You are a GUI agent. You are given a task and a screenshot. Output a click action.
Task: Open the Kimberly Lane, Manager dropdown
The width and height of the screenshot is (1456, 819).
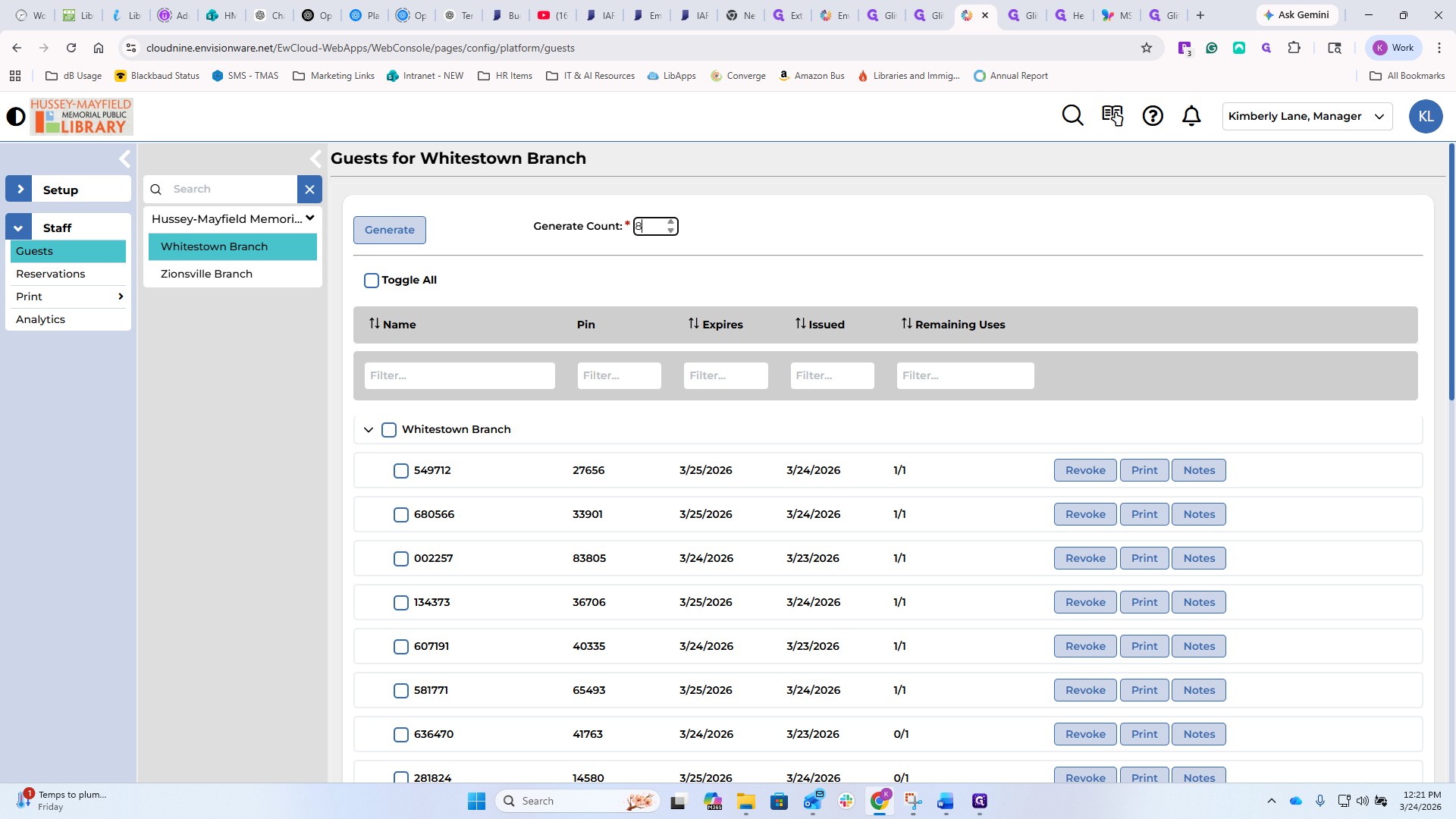[x=1307, y=116]
